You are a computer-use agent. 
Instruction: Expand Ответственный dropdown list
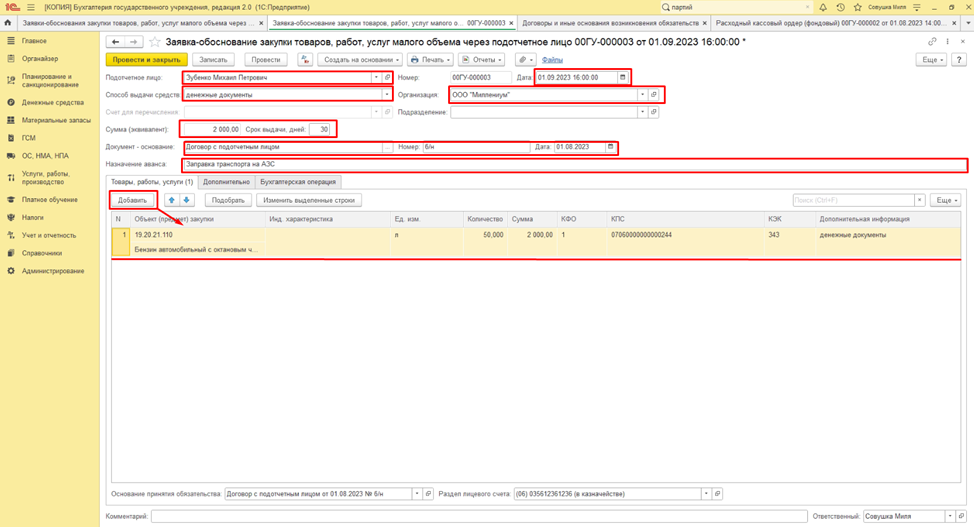coord(950,516)
